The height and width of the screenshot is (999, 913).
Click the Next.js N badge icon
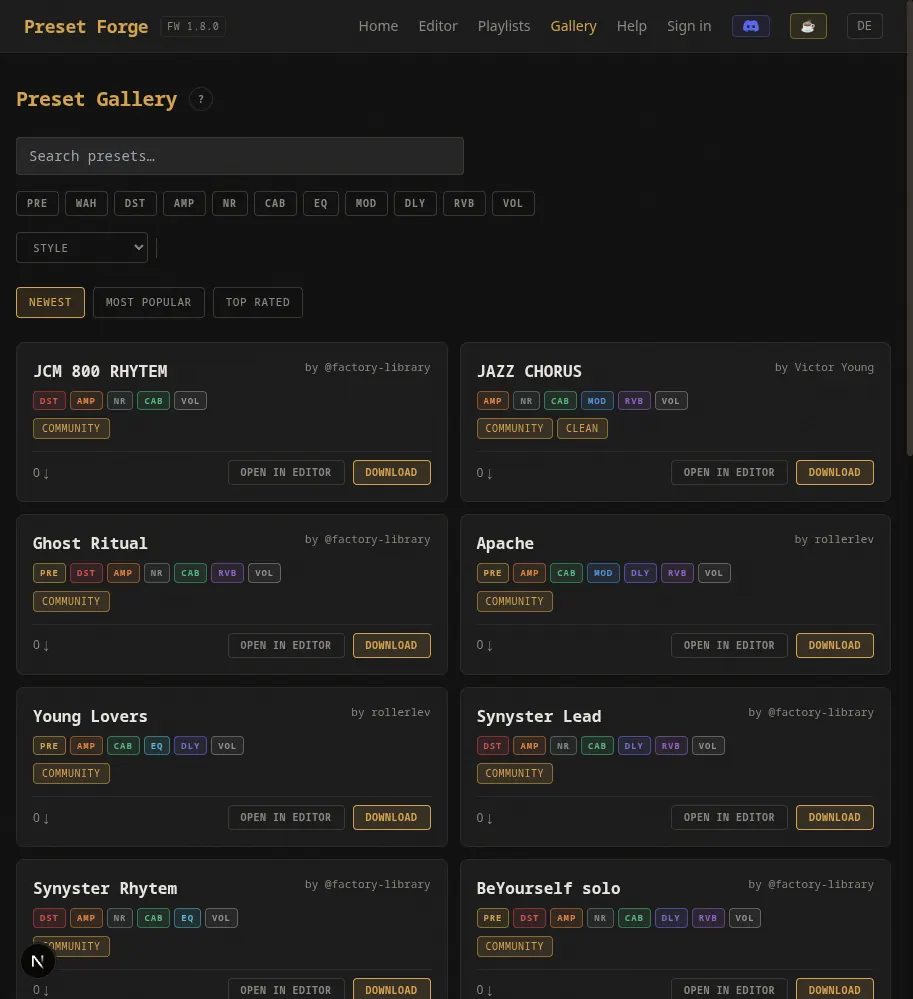coord(38,961)
